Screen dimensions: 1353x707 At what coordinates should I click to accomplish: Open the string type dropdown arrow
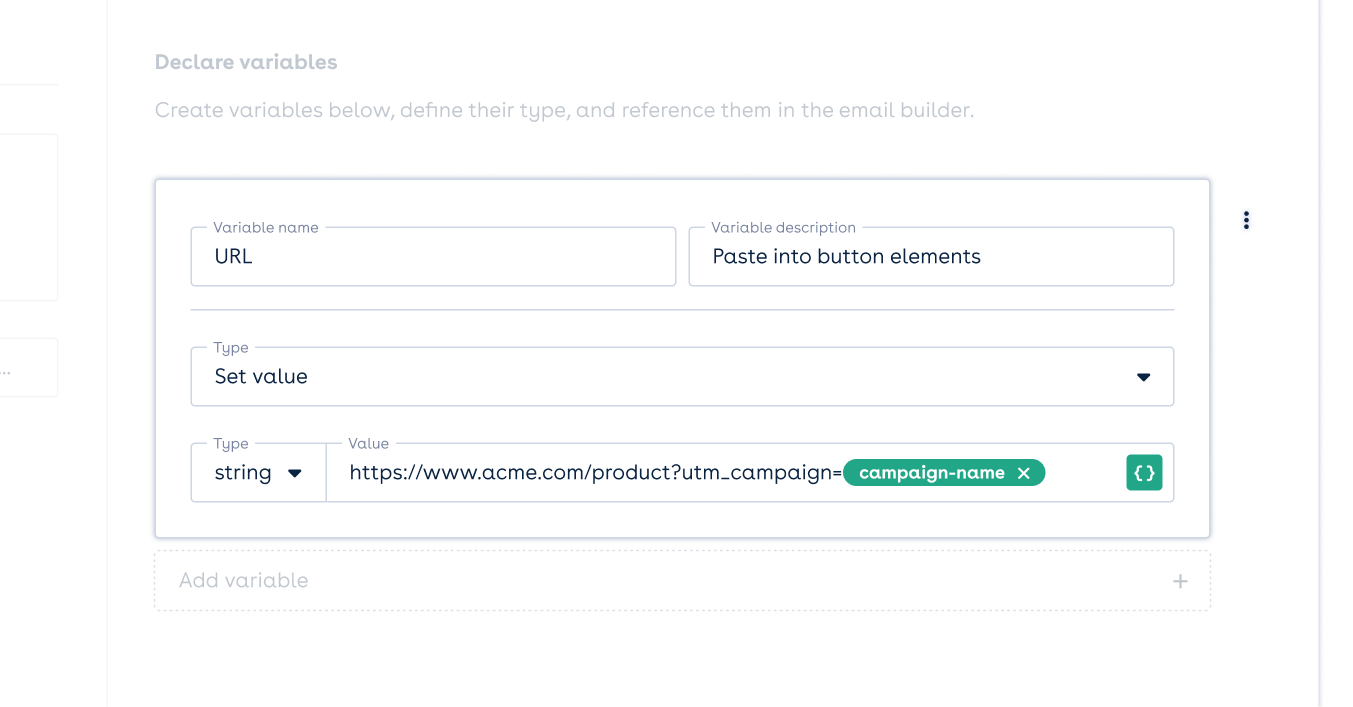click(x=295, y=473)
